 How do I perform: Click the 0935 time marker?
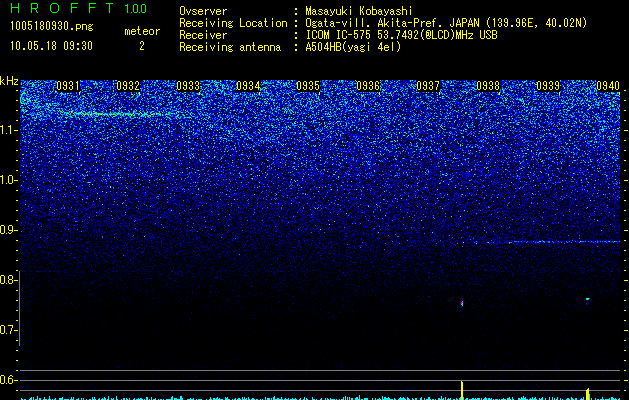pyautogui.click(x=308, y=86)
